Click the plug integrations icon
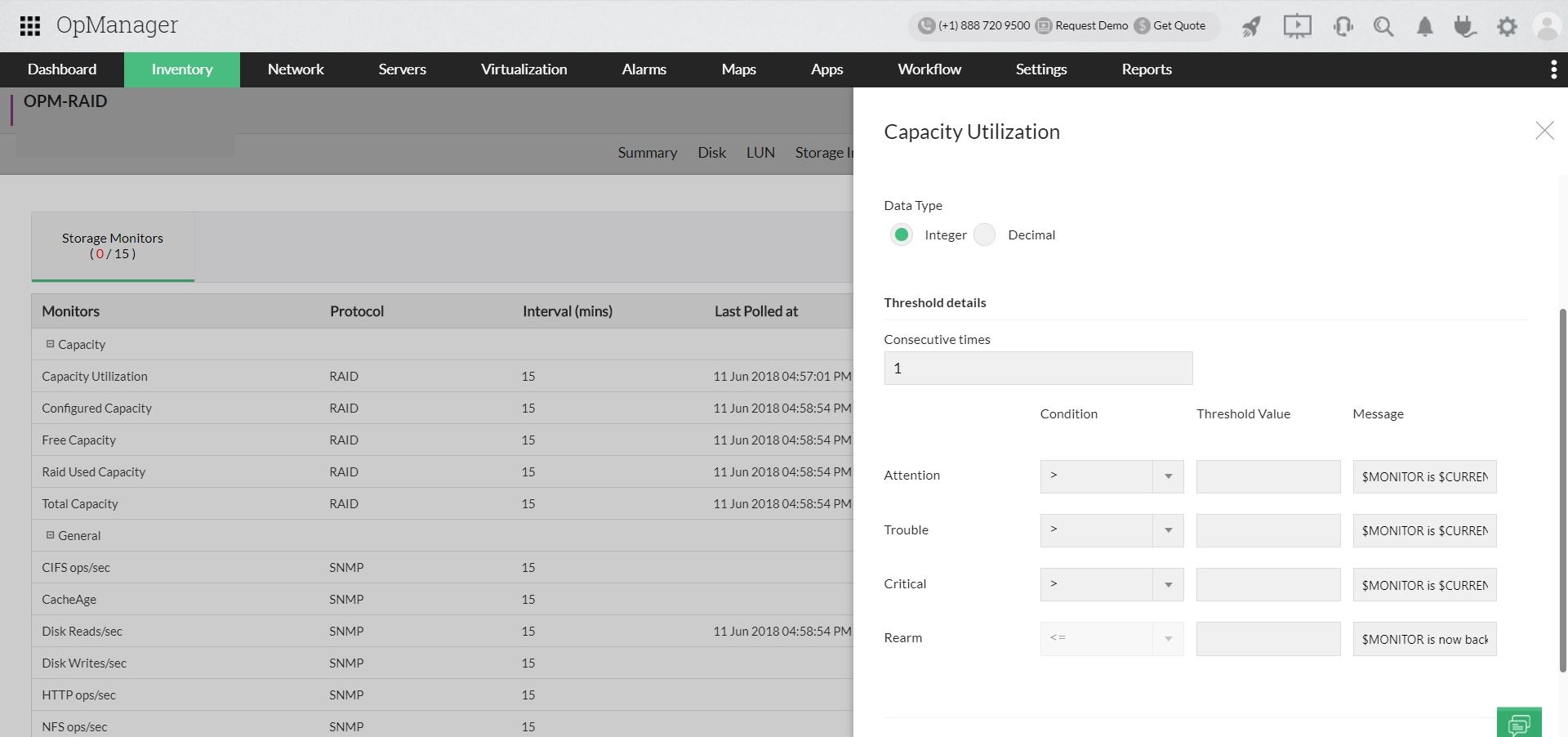Screen dimensions: 1568x737 (1465, 26)
